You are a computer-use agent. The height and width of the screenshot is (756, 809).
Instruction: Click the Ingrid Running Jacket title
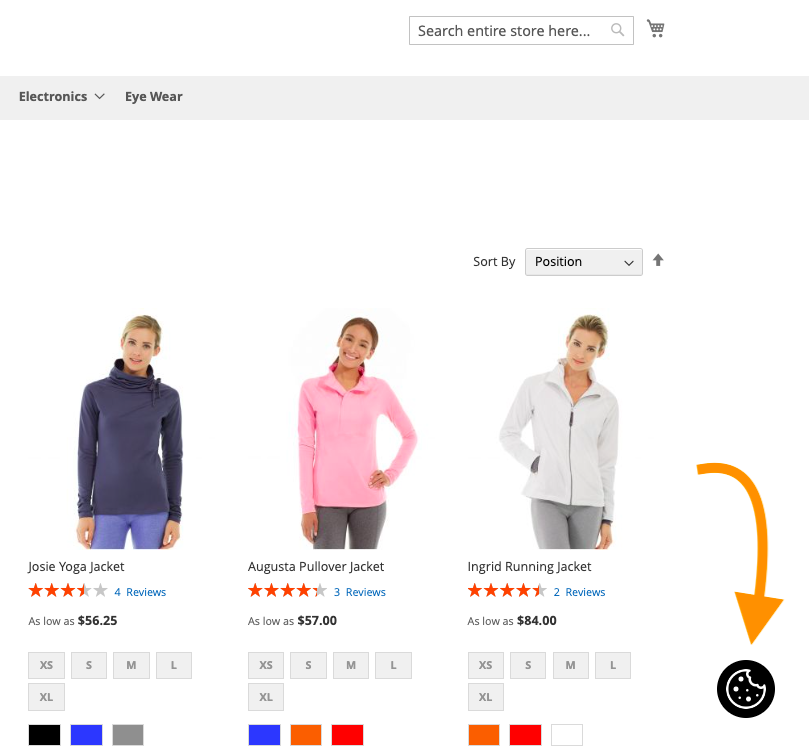click(529, 567)
